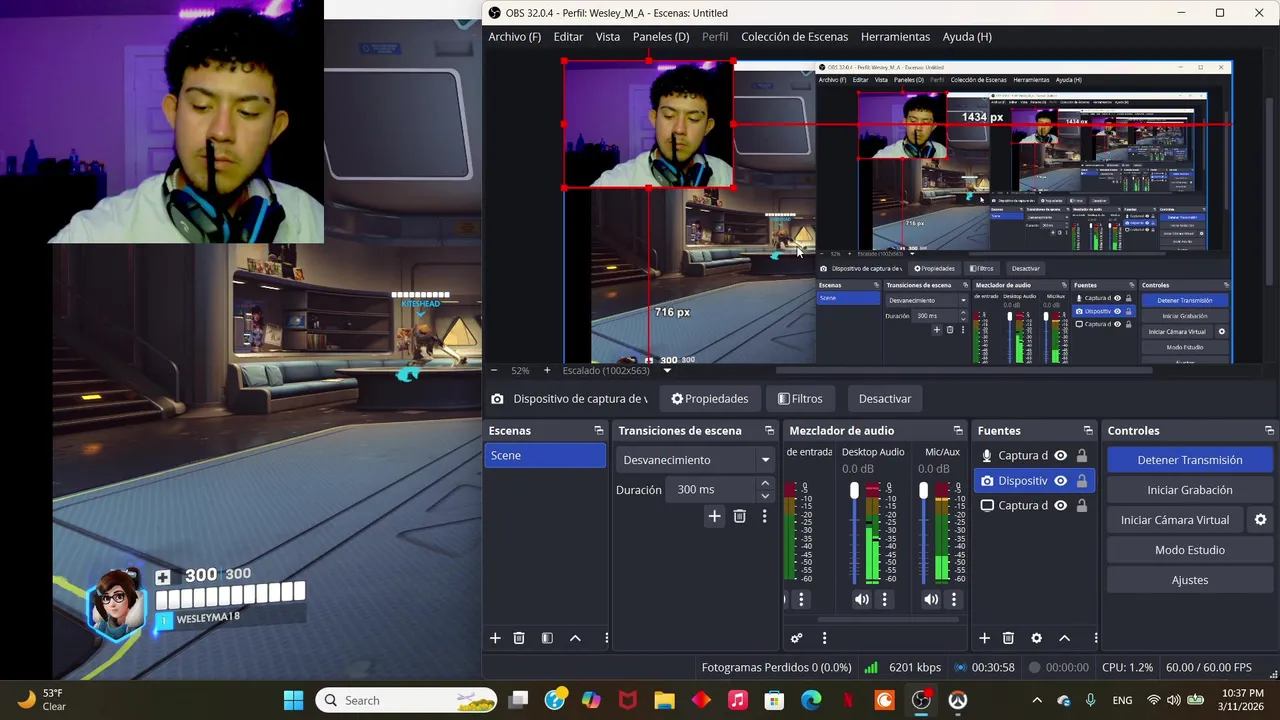Image resolution: width=1280 pixels, height=720 pixels.
Task: Move scene up in Escenas panel
Action: click(x=575, y=638)
